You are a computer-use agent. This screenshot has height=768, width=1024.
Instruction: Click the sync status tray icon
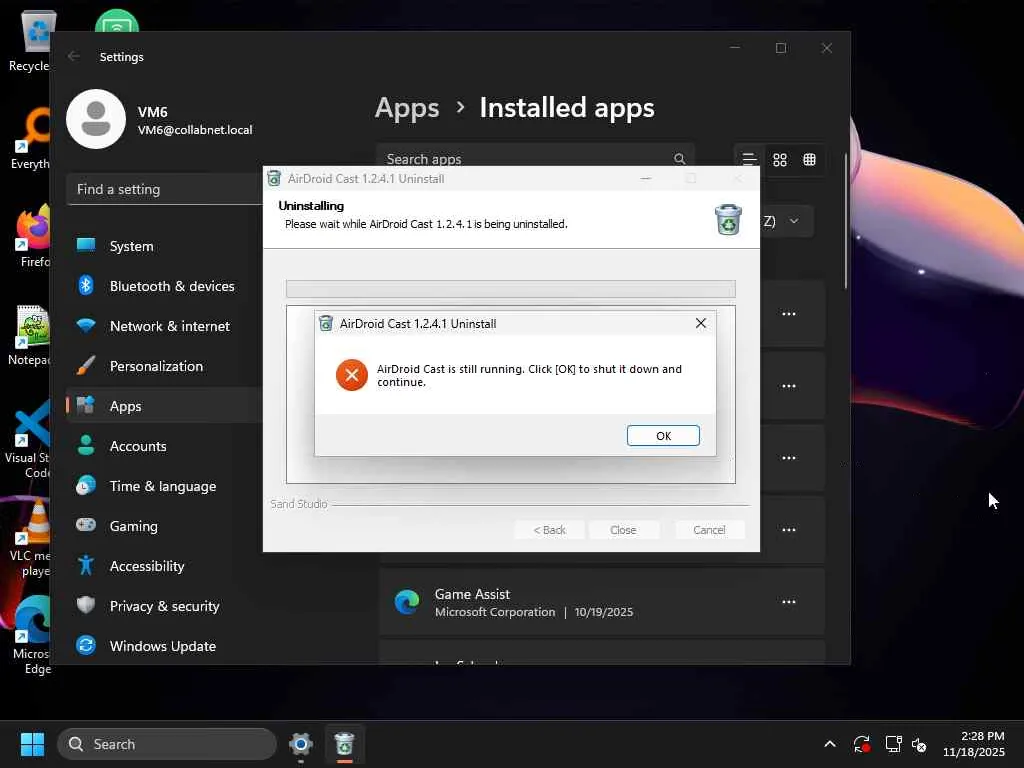point(861,744)
